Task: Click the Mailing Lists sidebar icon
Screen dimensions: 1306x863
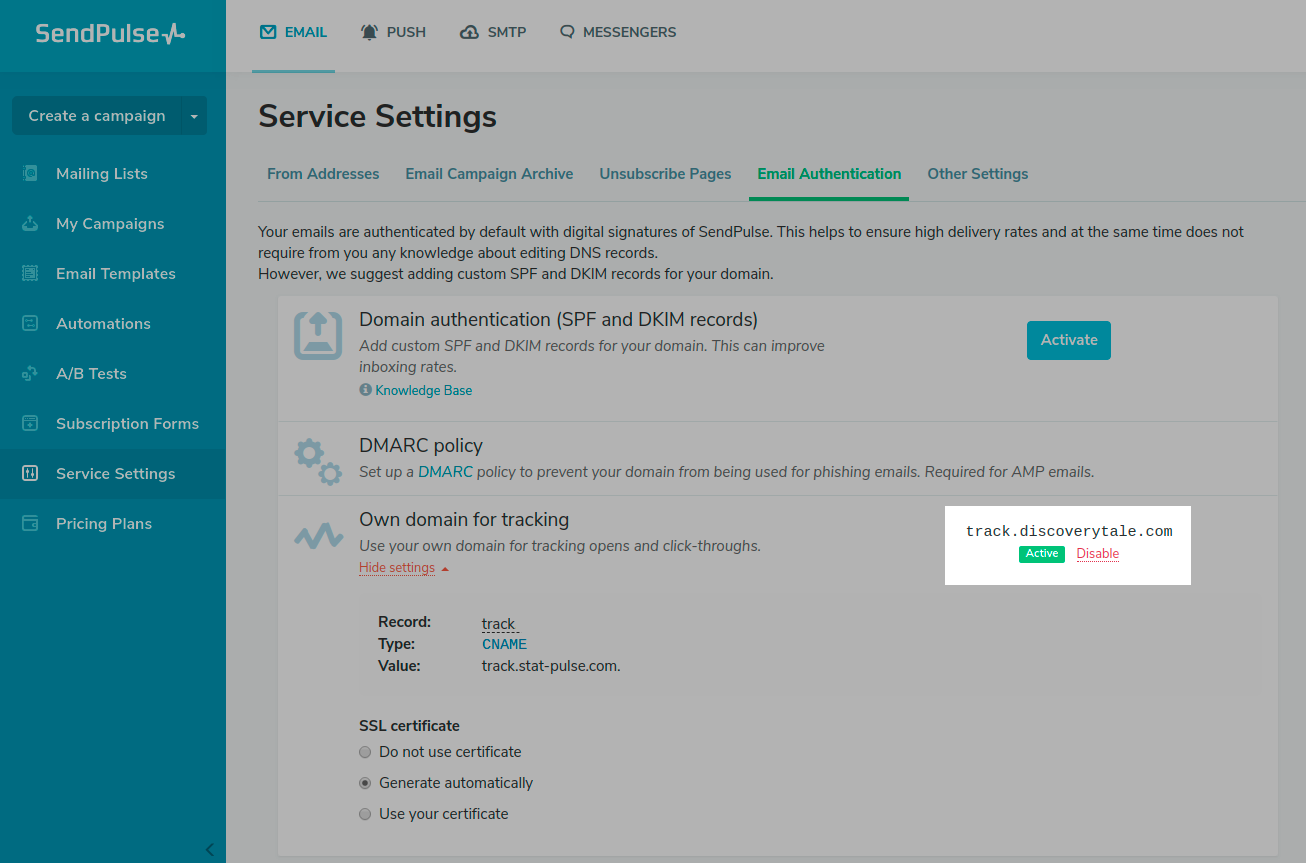Action: coord(30,174)
